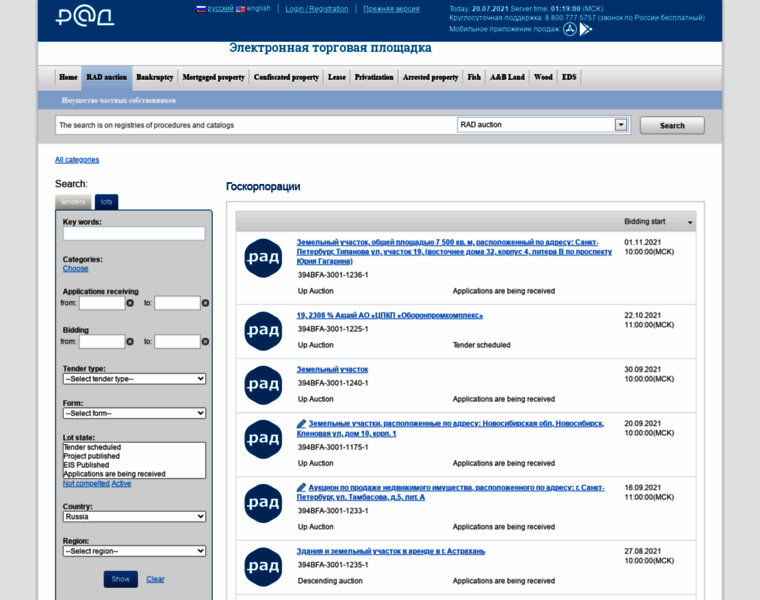Toggle sort arrow next to Bidding start
Viewport: 760px width, 600px height.
(x=690, y=222)
